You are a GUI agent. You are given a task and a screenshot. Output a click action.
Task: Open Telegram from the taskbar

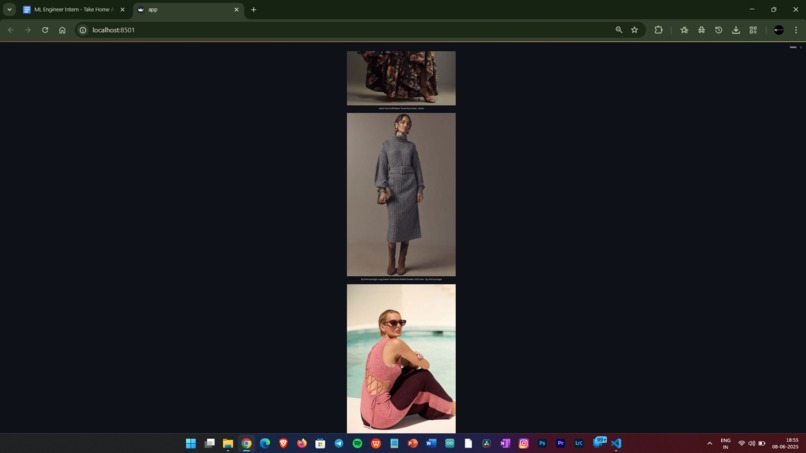[x=339, y=443]
